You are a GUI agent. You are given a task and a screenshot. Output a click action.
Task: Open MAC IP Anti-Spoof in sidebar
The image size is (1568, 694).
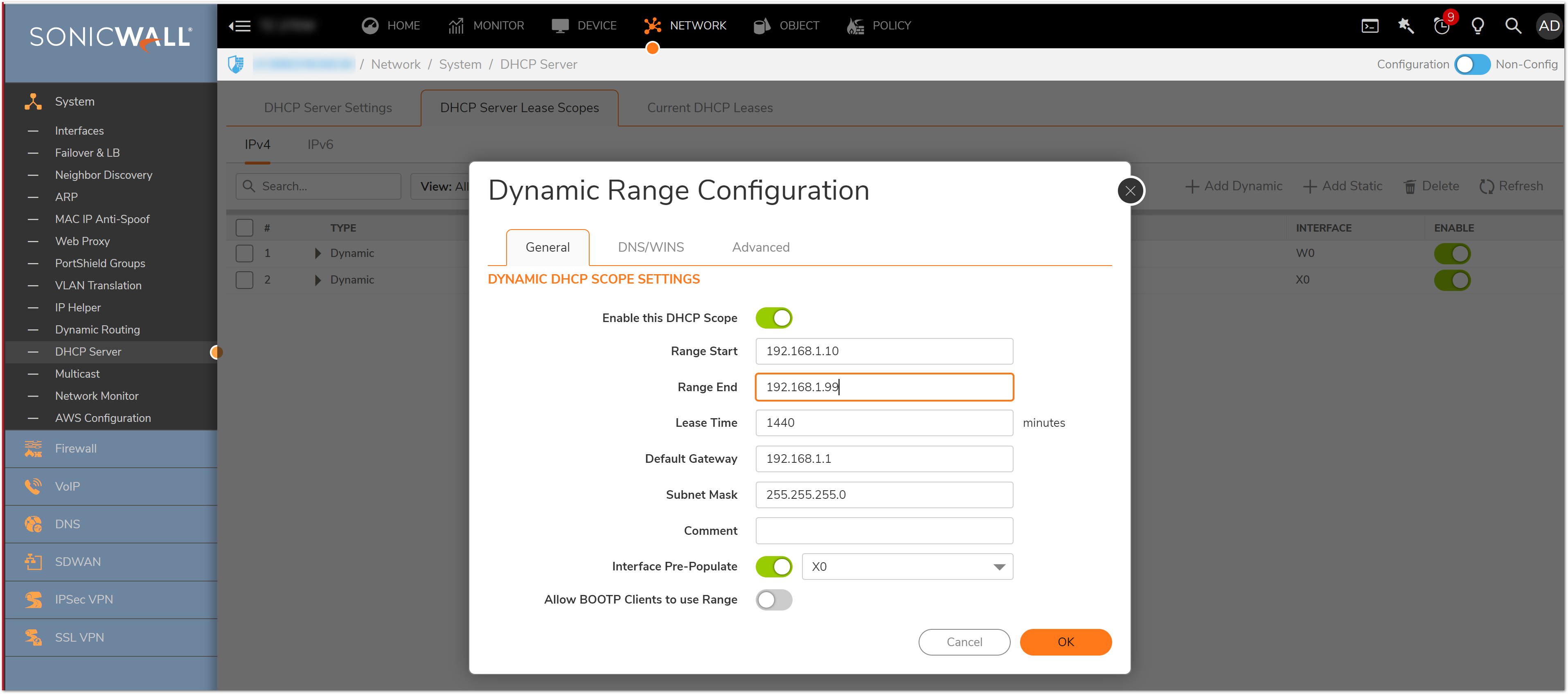102,219
